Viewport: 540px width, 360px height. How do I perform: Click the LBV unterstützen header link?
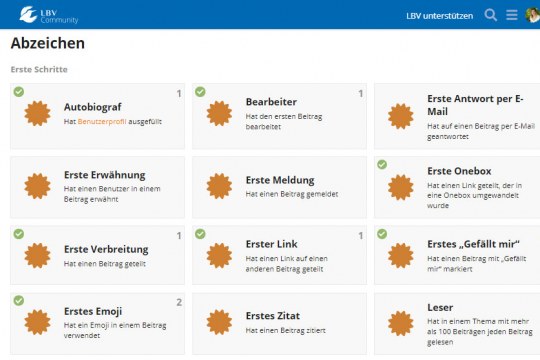coord(439,16)
